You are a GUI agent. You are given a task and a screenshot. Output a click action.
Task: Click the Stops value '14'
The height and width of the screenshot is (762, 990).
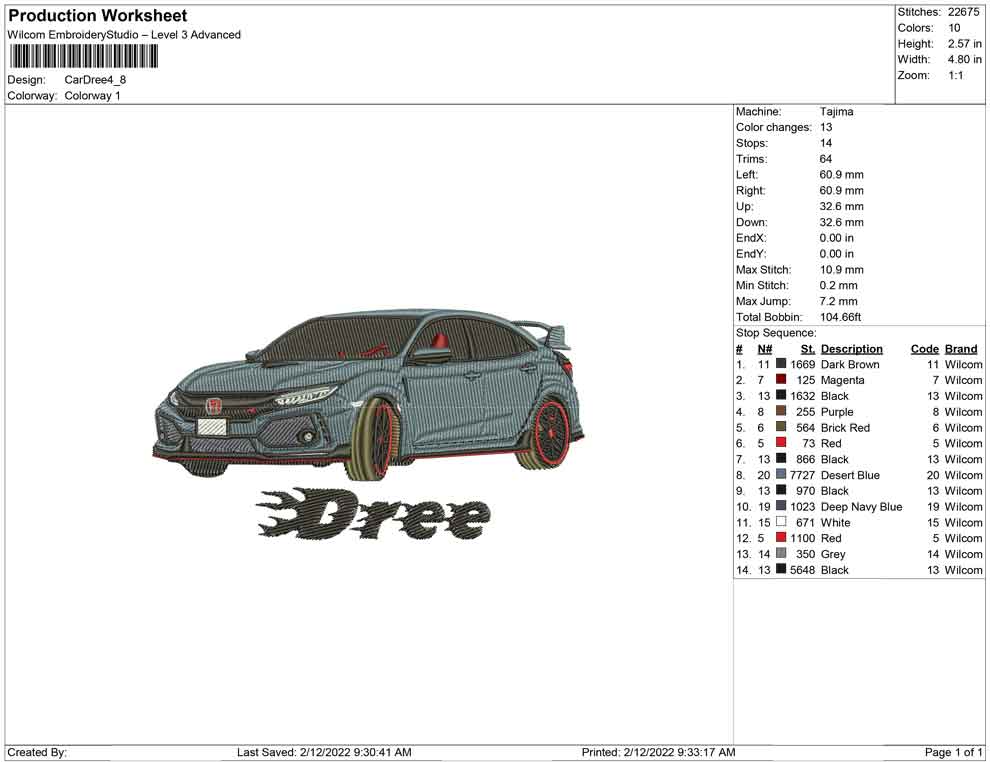[826, 143]
